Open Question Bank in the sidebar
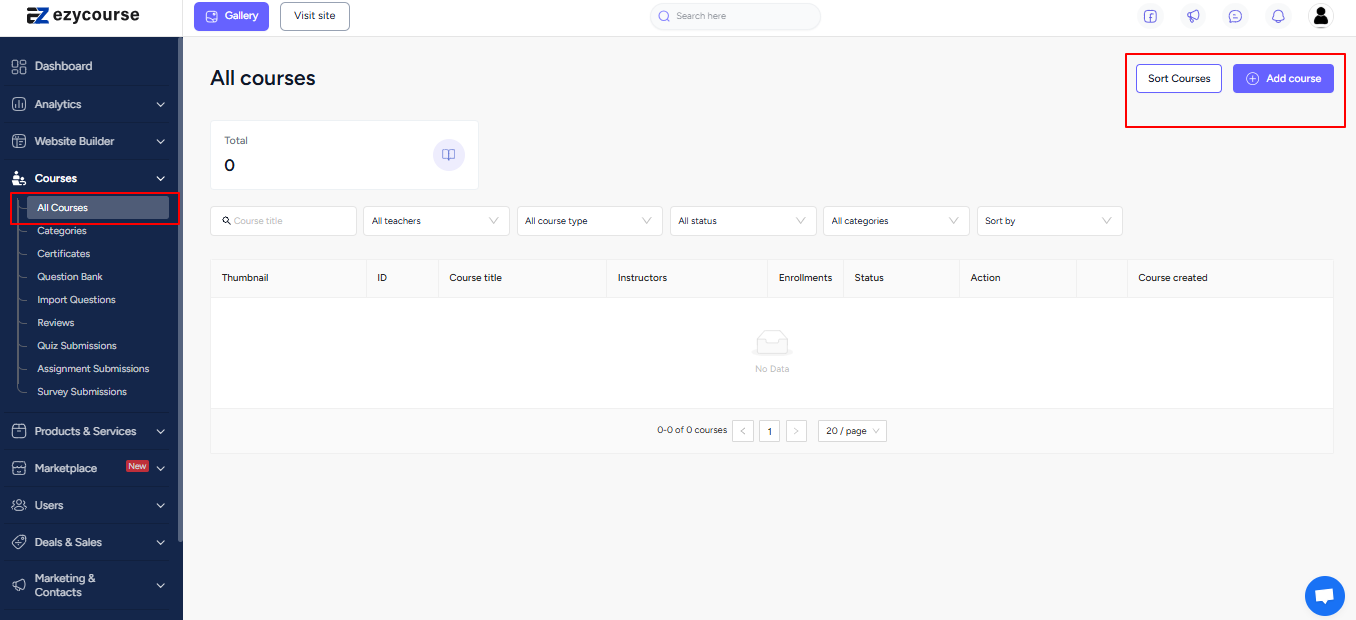This screenshot has width=1356, height=620. click(x=70, y=277)
